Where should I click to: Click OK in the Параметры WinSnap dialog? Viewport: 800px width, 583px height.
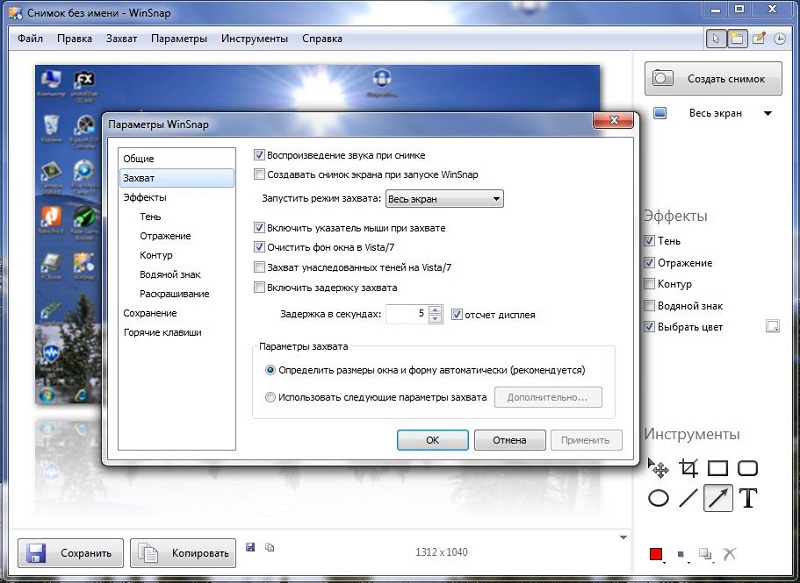click(x=433, y=440)
